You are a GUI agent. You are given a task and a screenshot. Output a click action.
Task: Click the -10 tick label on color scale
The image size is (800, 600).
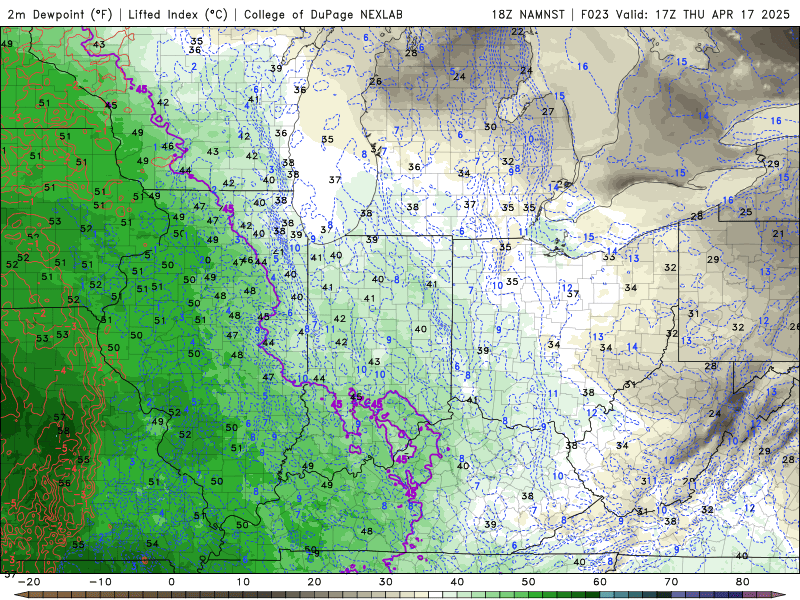pyautogui.click(x=100, y=582)
